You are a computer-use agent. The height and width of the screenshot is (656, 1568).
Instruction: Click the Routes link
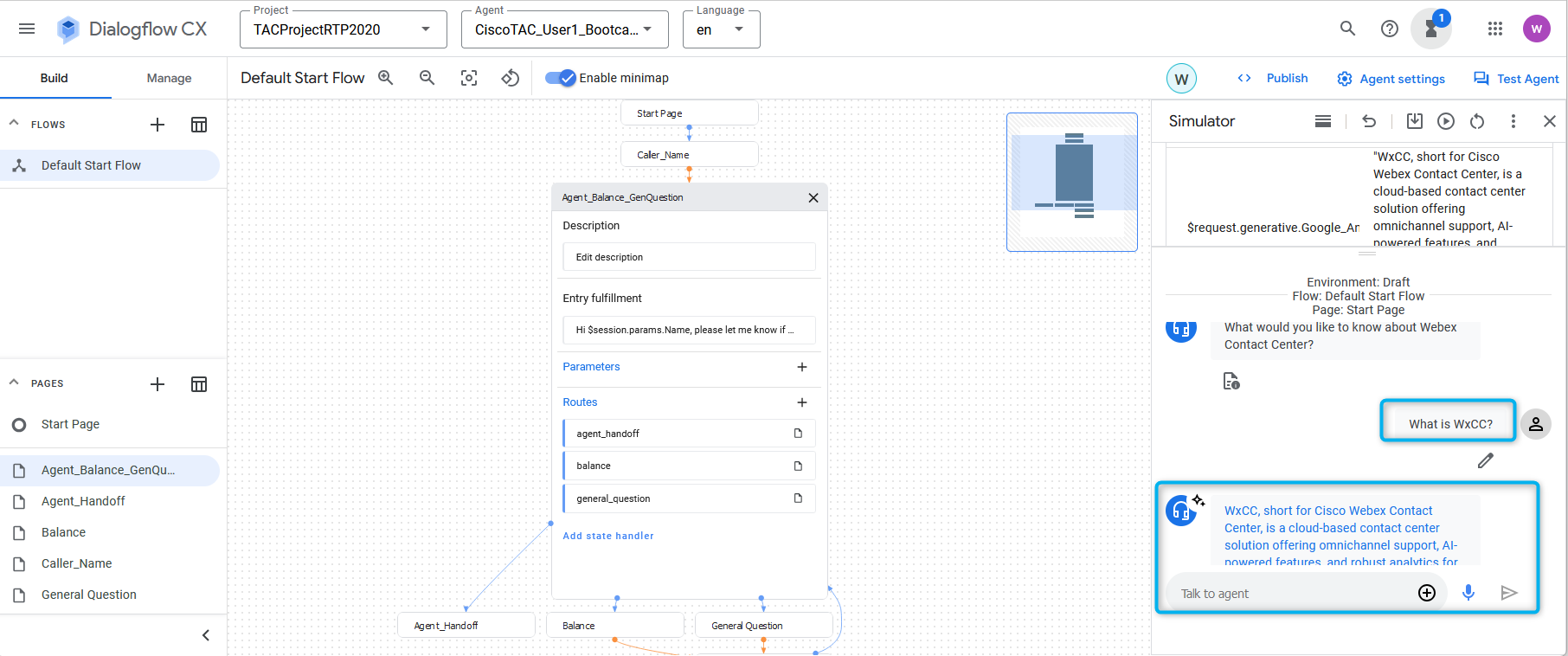click(580, 402)
